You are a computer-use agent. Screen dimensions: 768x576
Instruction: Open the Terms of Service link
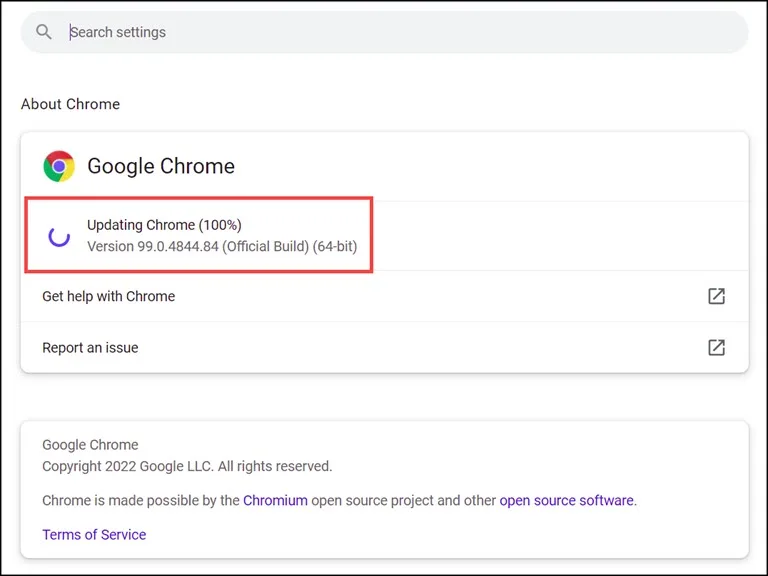click(94, 534)
